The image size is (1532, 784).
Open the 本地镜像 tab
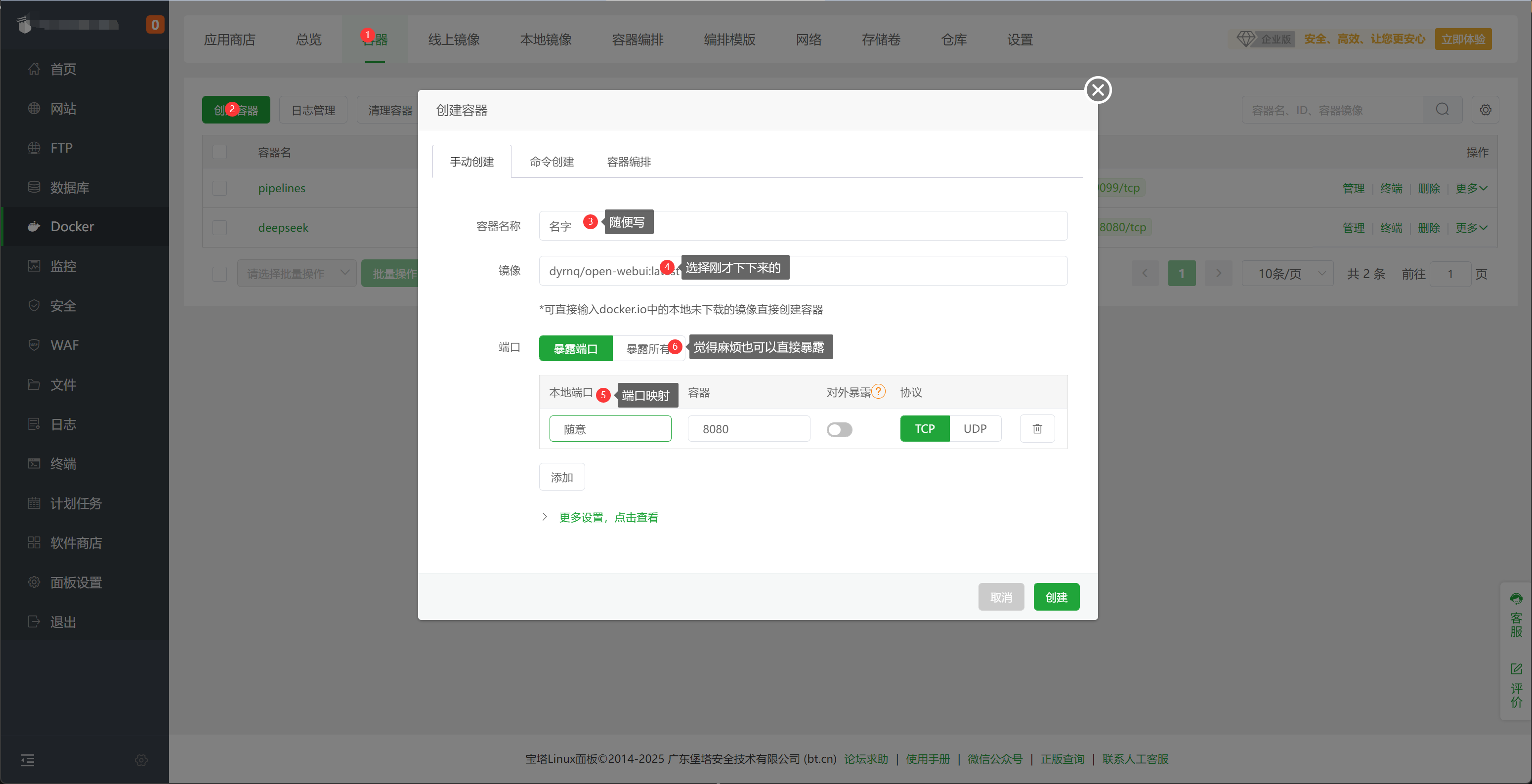546,40
